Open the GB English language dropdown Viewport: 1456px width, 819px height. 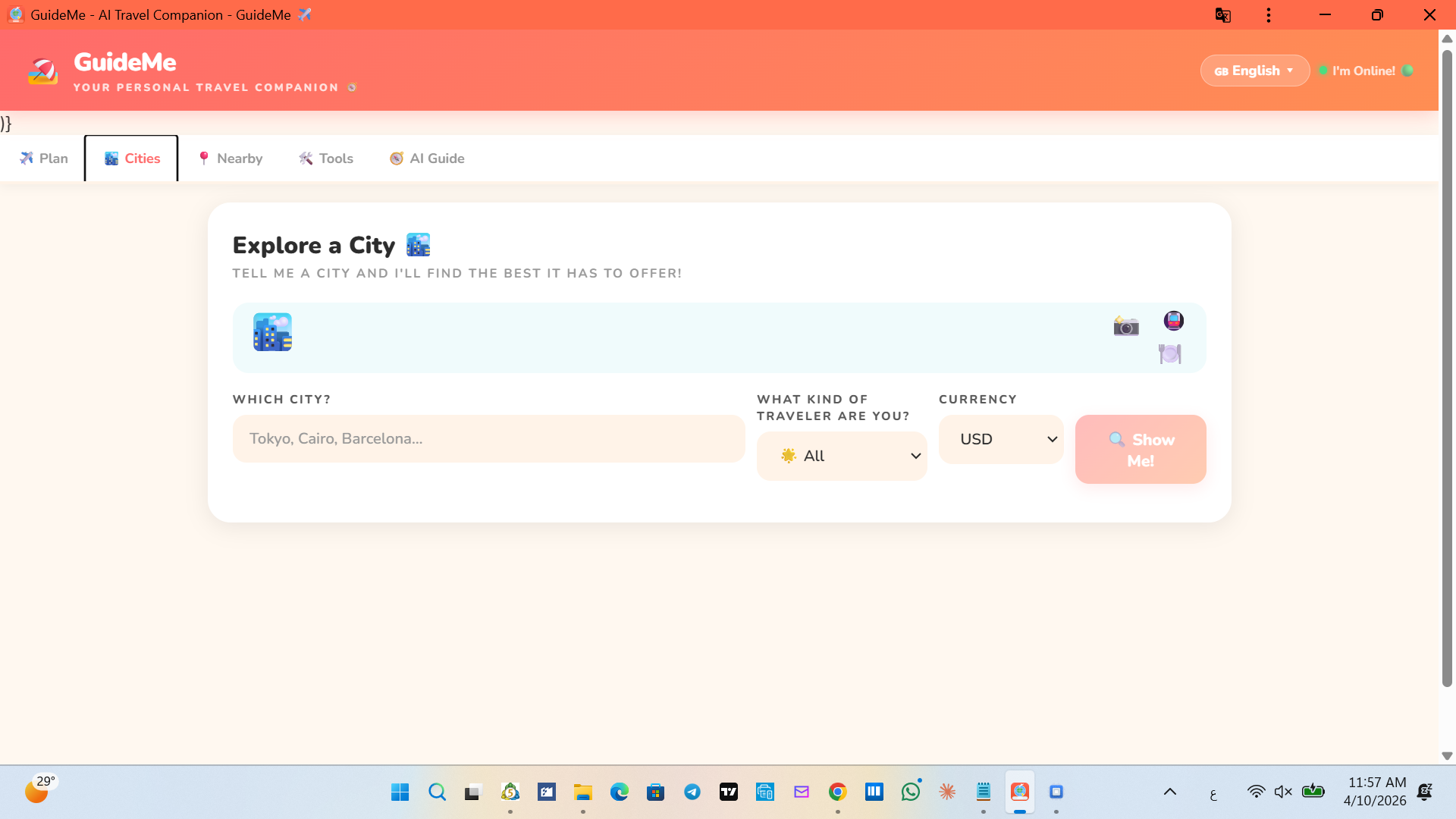coord(1254,71)
